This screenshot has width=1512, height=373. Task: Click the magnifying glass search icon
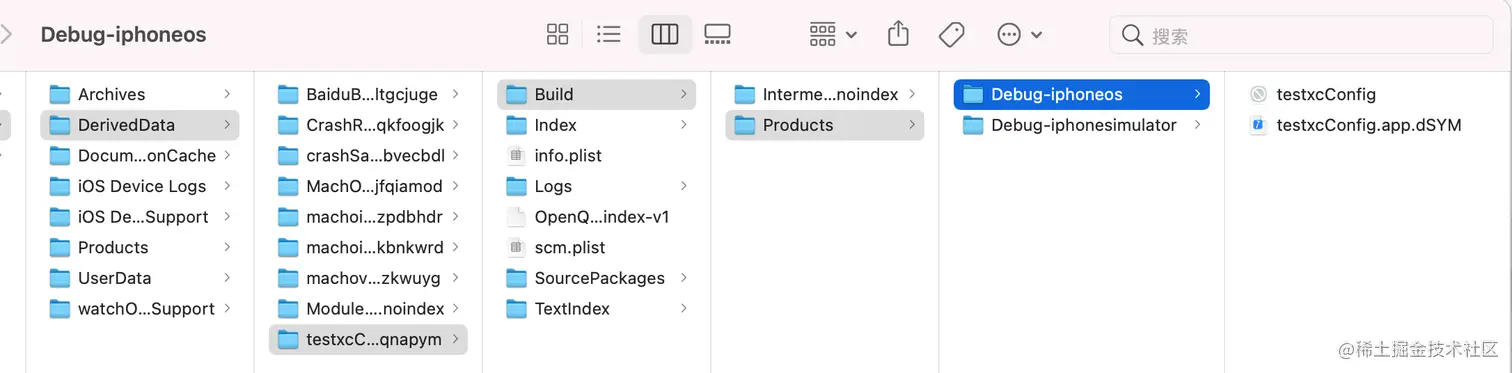(x=1132, y=36)
